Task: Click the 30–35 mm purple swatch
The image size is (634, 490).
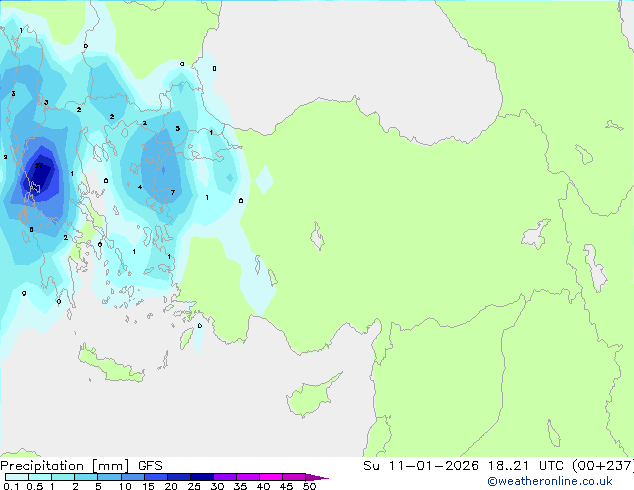Action: click(224, 477)
